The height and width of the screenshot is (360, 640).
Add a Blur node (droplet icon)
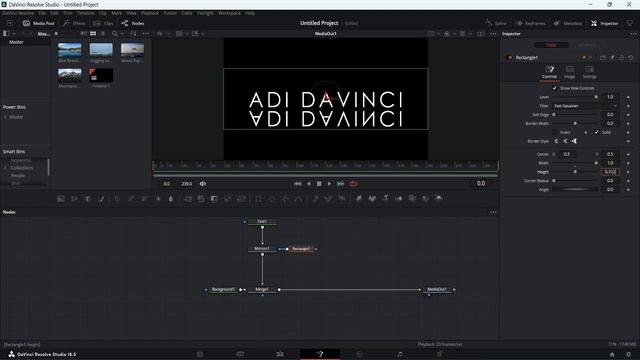pyautogui.click(x=171, y=199)
